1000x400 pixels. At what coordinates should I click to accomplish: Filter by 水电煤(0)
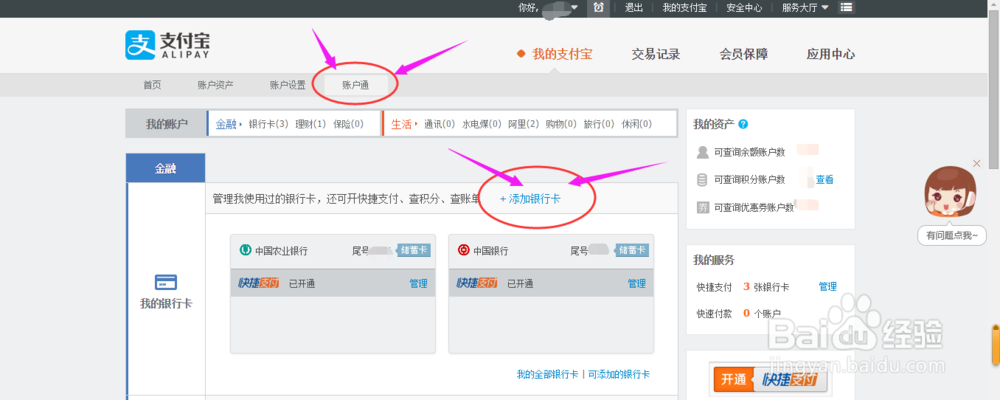(x=482, y=124)
